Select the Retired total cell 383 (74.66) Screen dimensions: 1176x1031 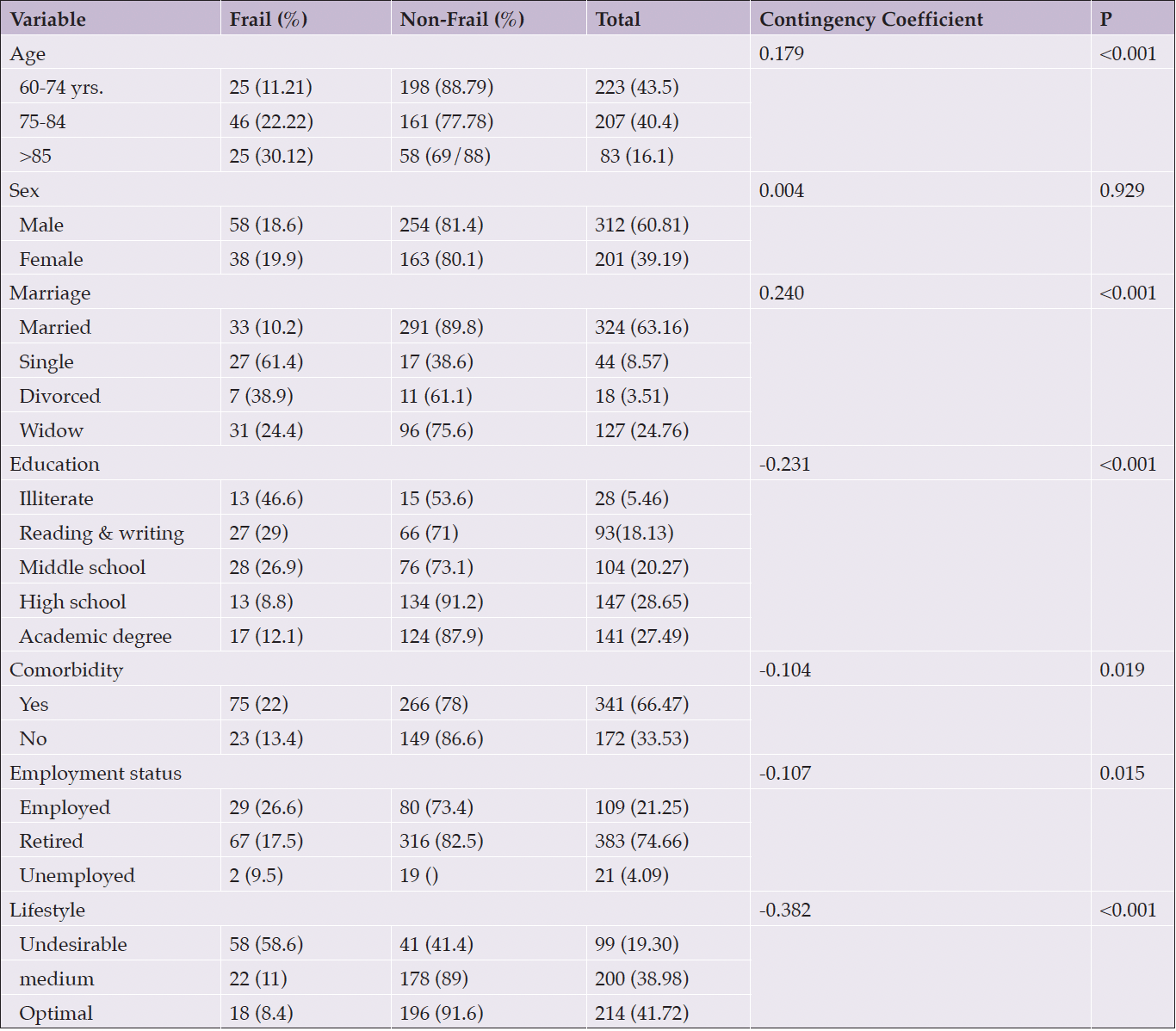pyautogui.click(x=642, y=841)
